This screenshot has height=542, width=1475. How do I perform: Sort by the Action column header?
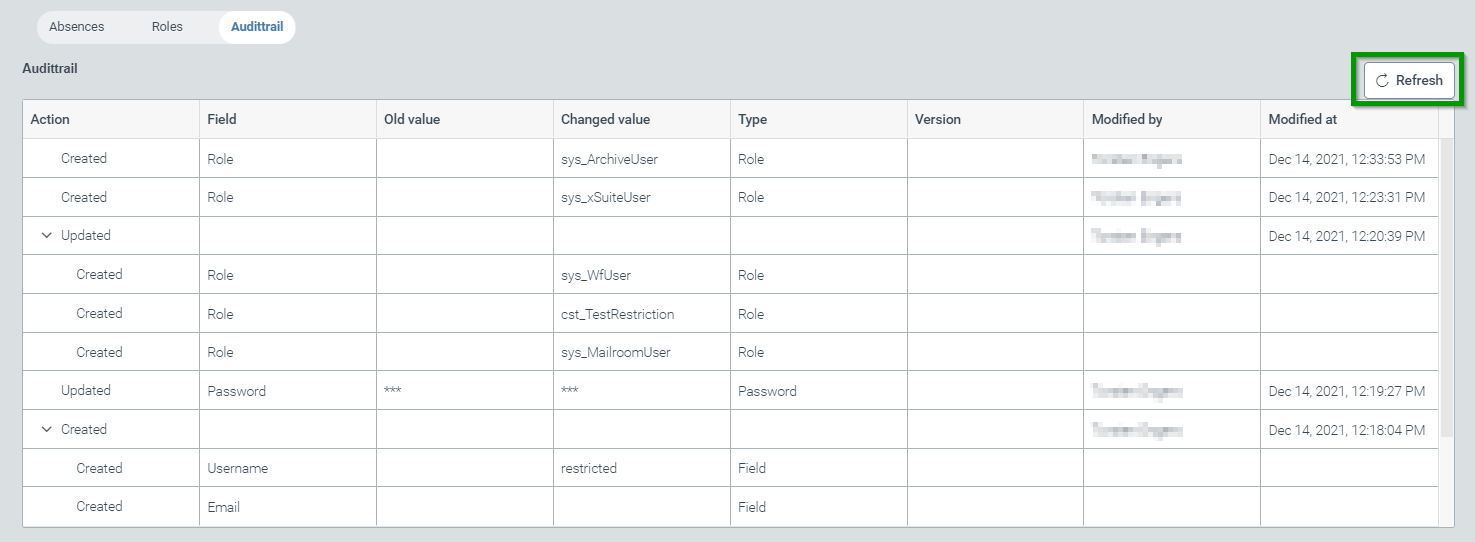[x=50, y=120]
